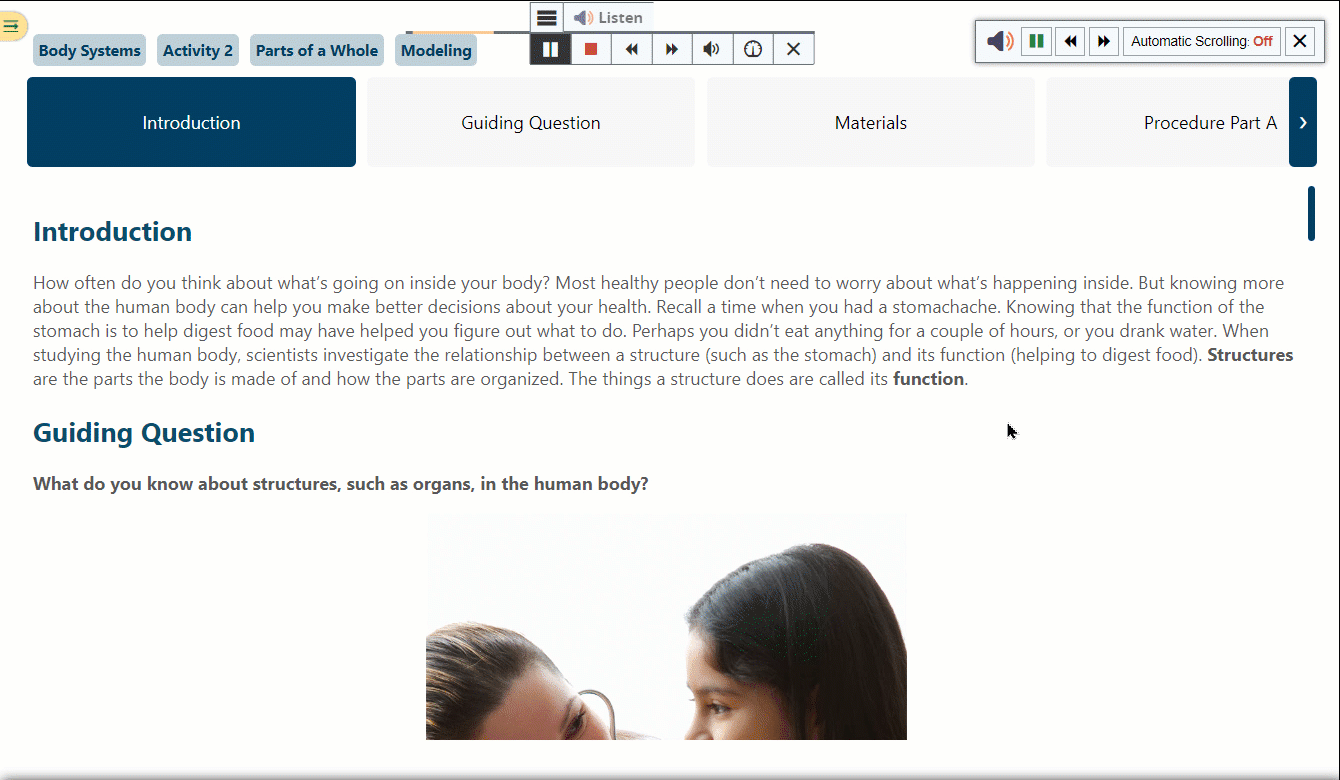
Task: Open the hamburger menu beside Listen
Action: click(x=547, y=18)
